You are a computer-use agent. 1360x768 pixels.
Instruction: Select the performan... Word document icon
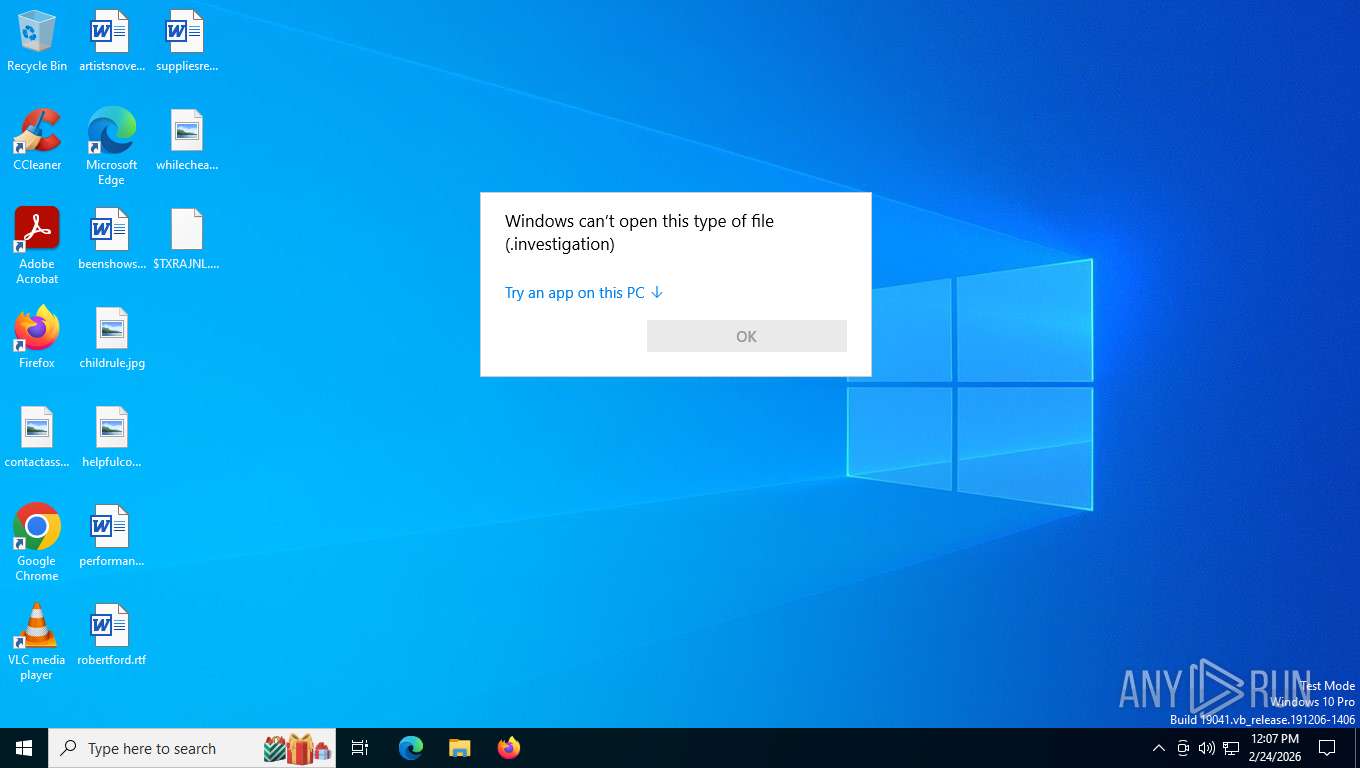111,536
